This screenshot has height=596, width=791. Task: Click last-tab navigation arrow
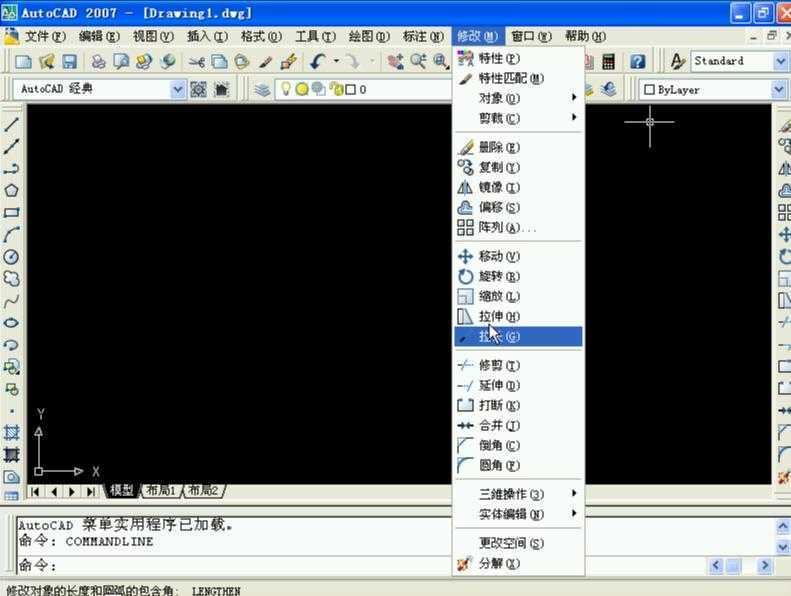(x=91, y=492)
